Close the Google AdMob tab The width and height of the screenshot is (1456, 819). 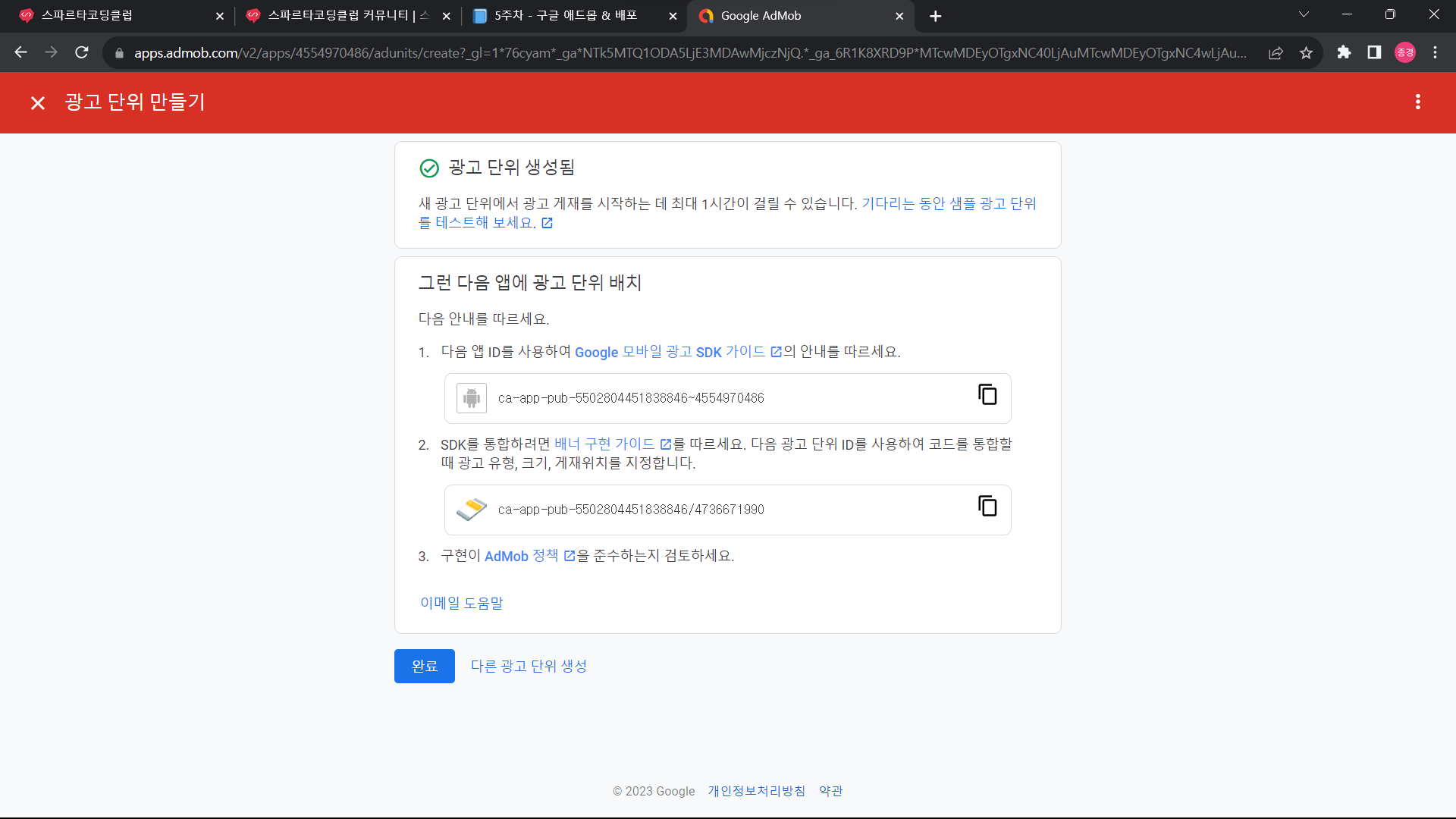click(x=899, y=16)
